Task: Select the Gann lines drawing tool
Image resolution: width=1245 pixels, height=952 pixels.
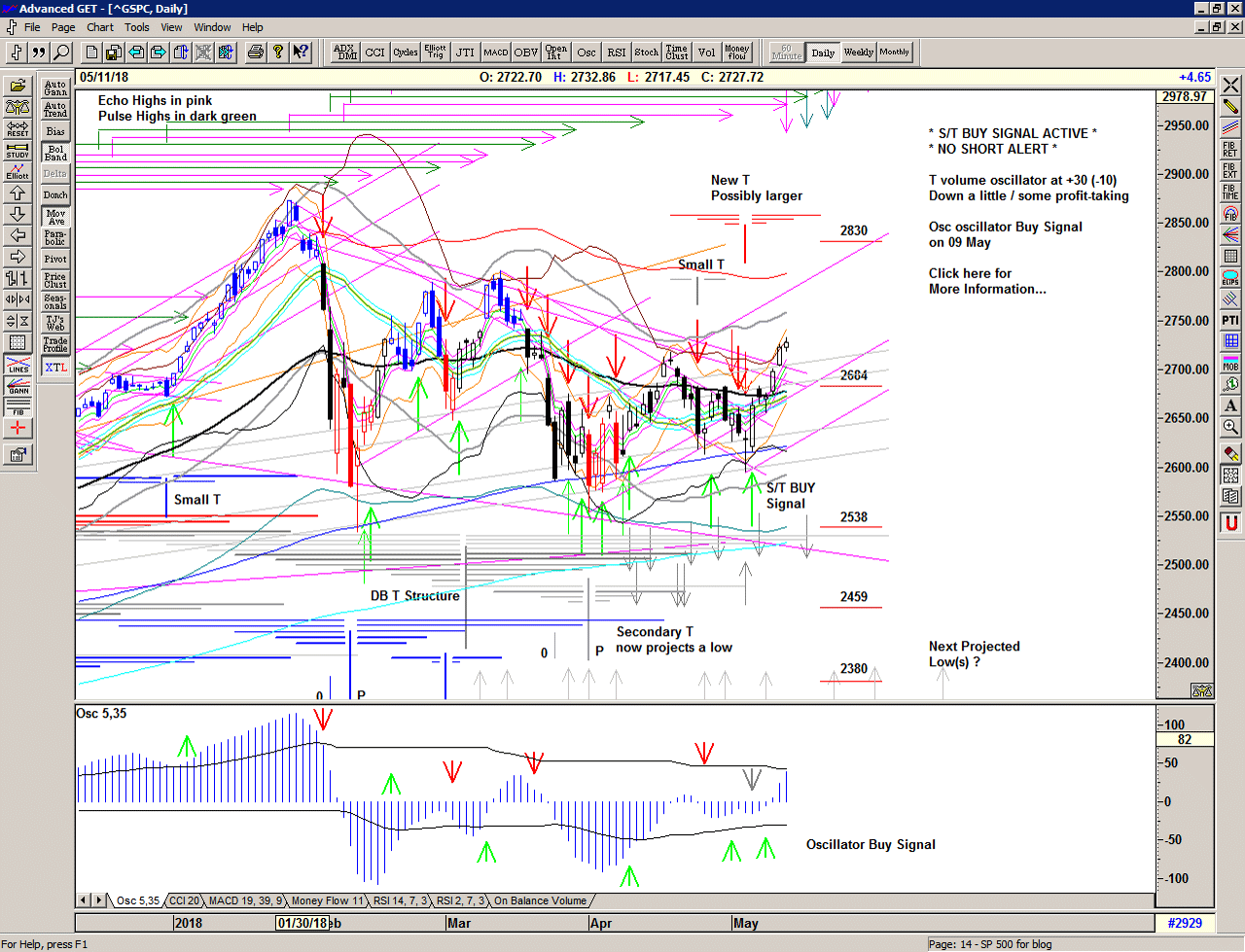Action: pos(18,386)
